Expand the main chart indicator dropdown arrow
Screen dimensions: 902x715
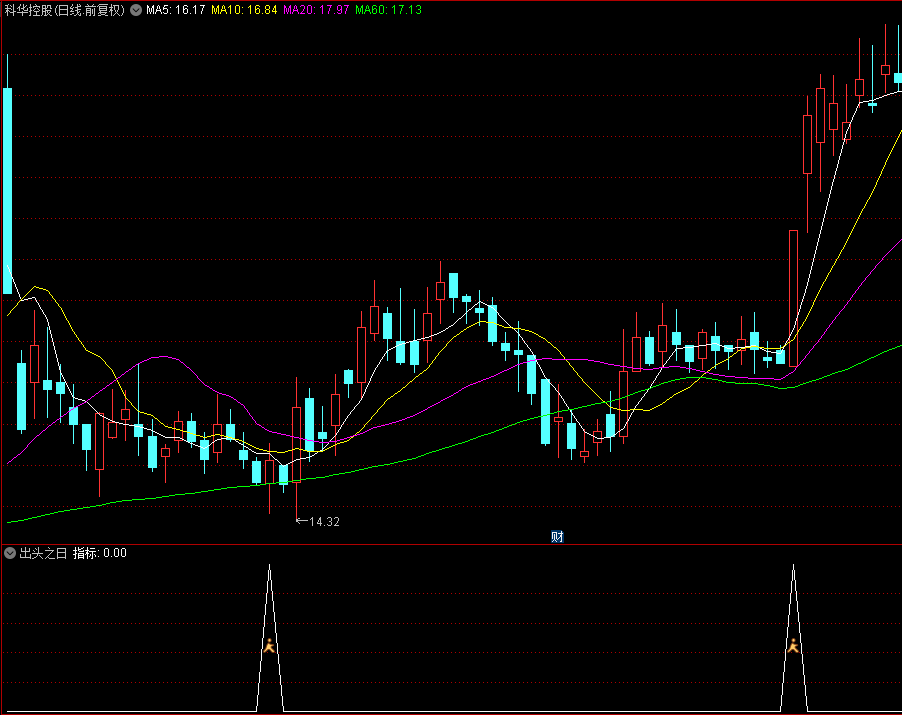136,10
